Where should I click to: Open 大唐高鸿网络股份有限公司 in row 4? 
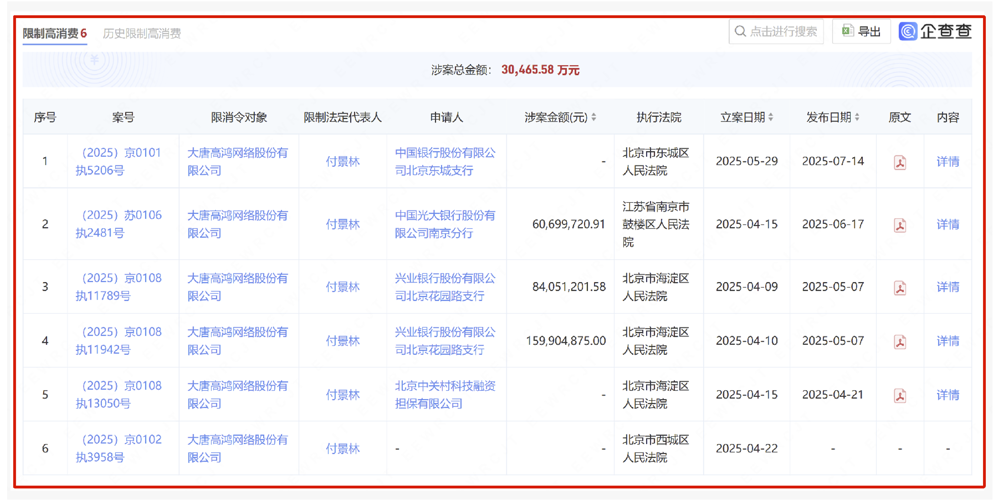point(237,340)
